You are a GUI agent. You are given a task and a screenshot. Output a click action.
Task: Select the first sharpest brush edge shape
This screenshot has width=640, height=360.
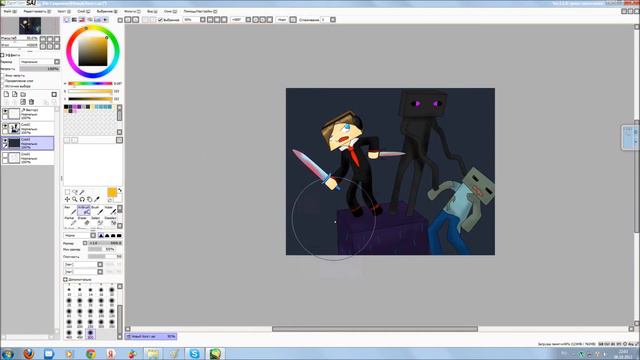(101, 236)
